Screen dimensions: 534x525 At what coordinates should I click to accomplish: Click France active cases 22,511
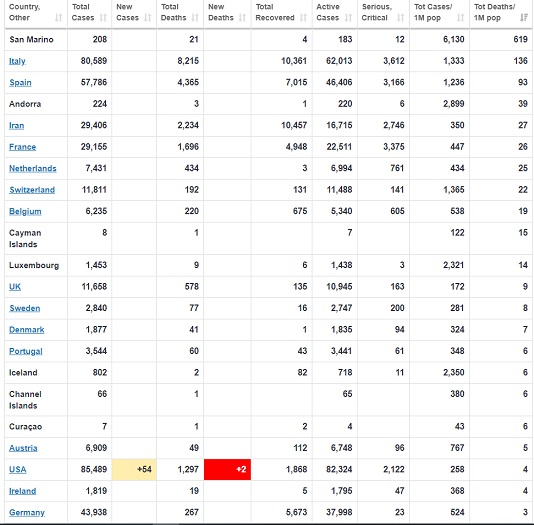pyautogui.click(x=339, y=147)
